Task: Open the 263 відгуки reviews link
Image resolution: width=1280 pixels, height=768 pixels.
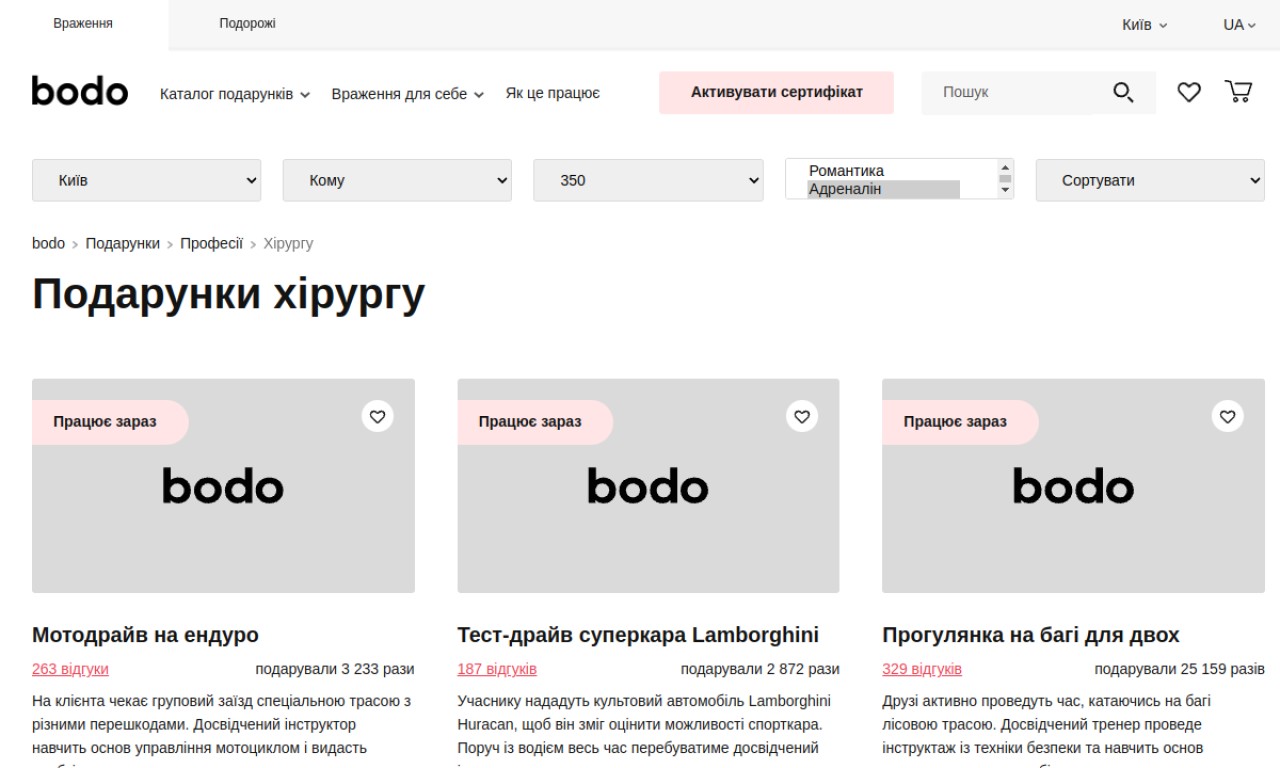Action: [70, 669]
